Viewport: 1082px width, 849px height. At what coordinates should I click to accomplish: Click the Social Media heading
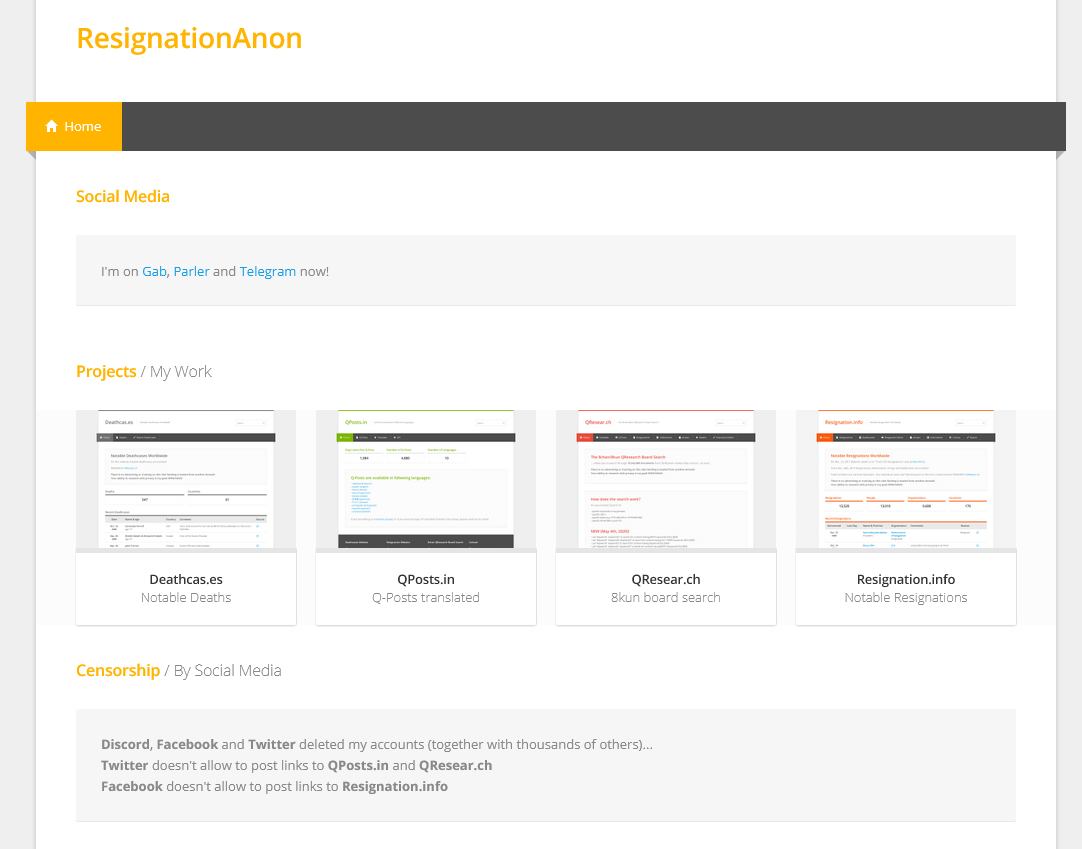[123, 197]
